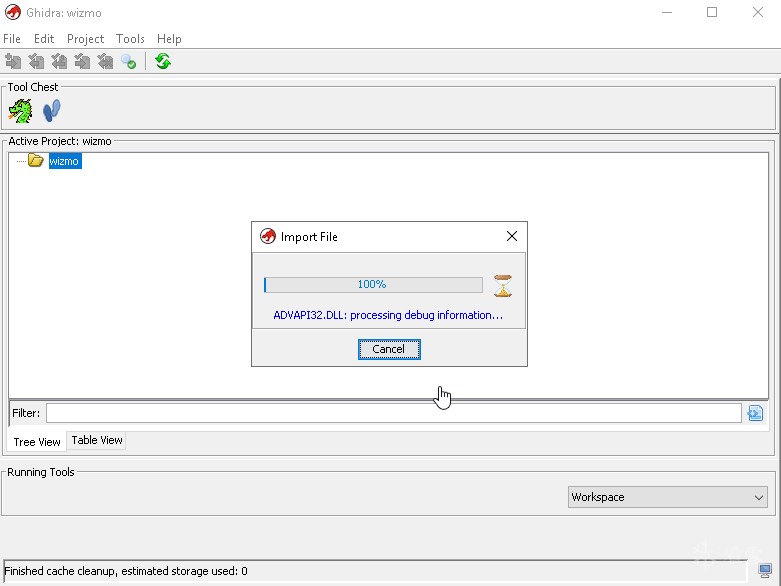The width and height of the screenshot is (781, 586).
Task: Open the Help menu
Action: click(x=169, y=39)
